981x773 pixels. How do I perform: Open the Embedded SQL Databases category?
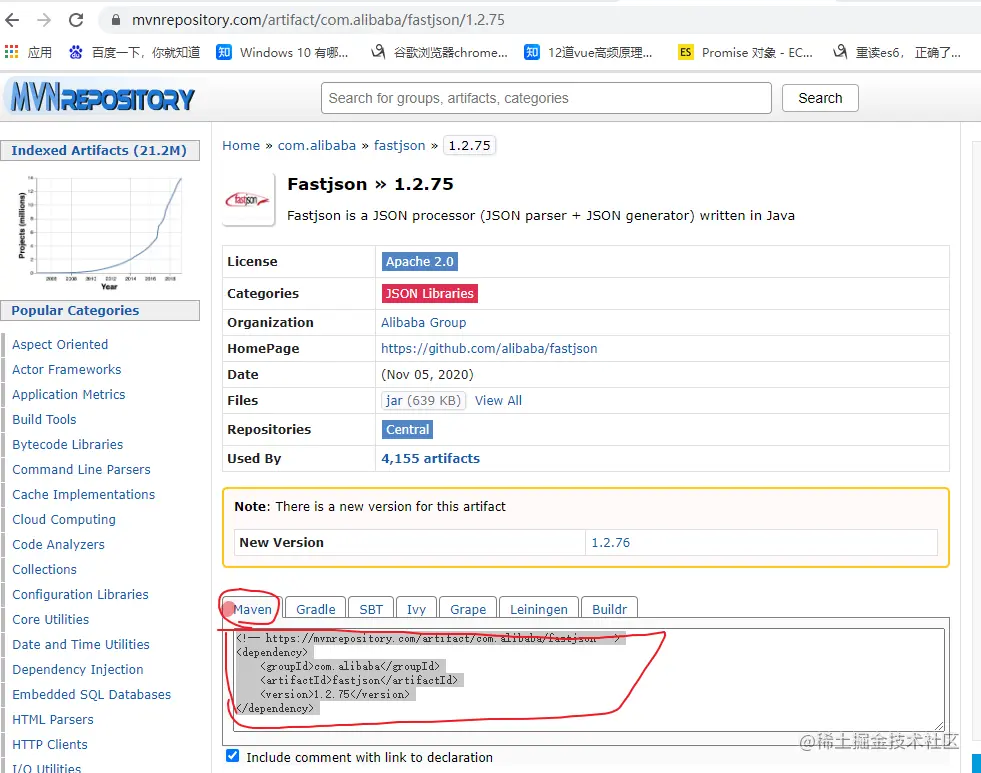click(x=91, y=695)
